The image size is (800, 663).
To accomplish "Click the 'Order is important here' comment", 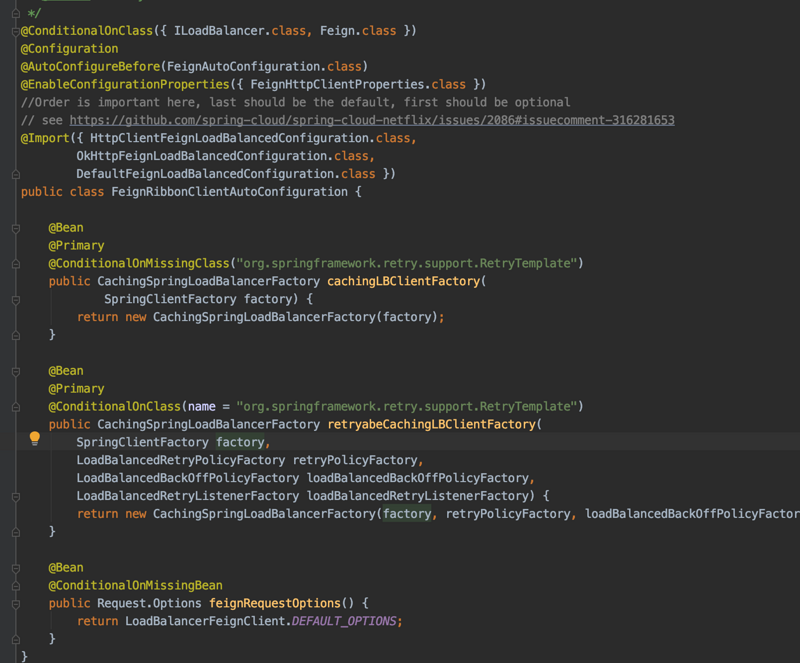I will coord(295,102).
